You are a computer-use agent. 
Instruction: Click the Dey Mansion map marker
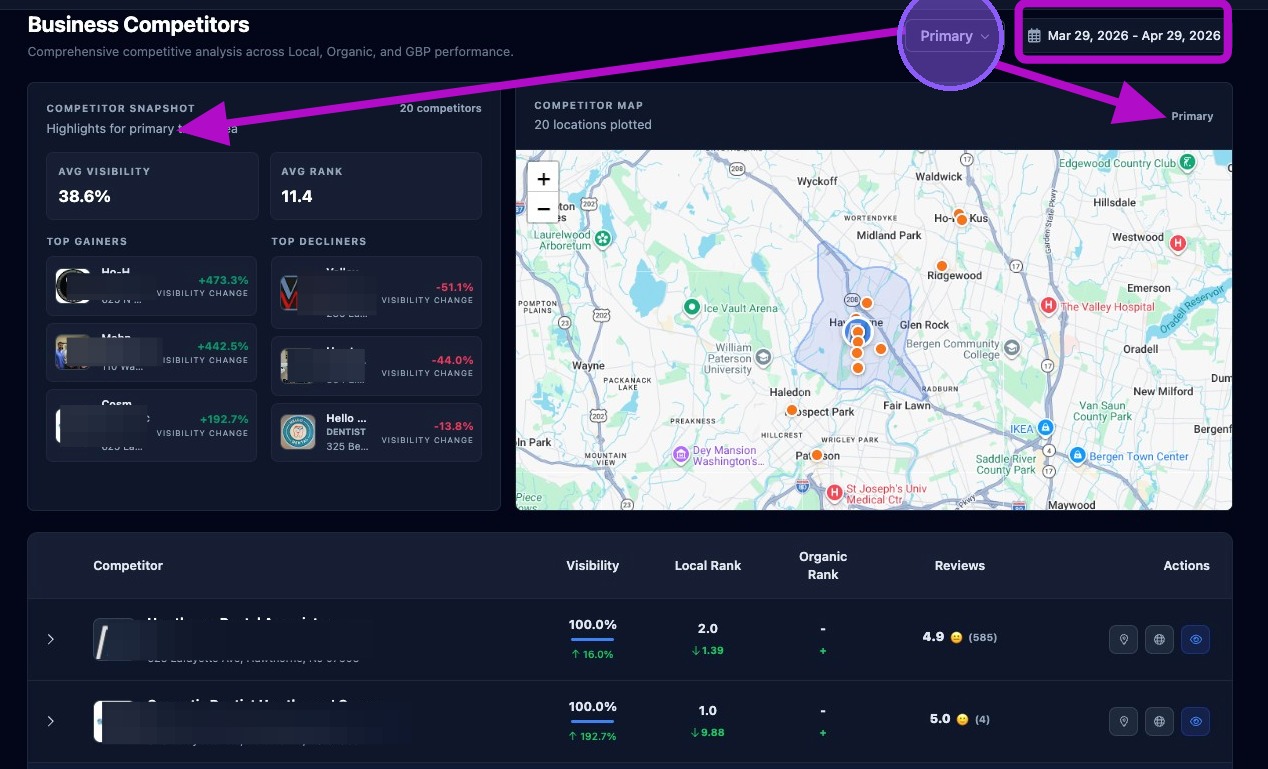click(680, 454)
